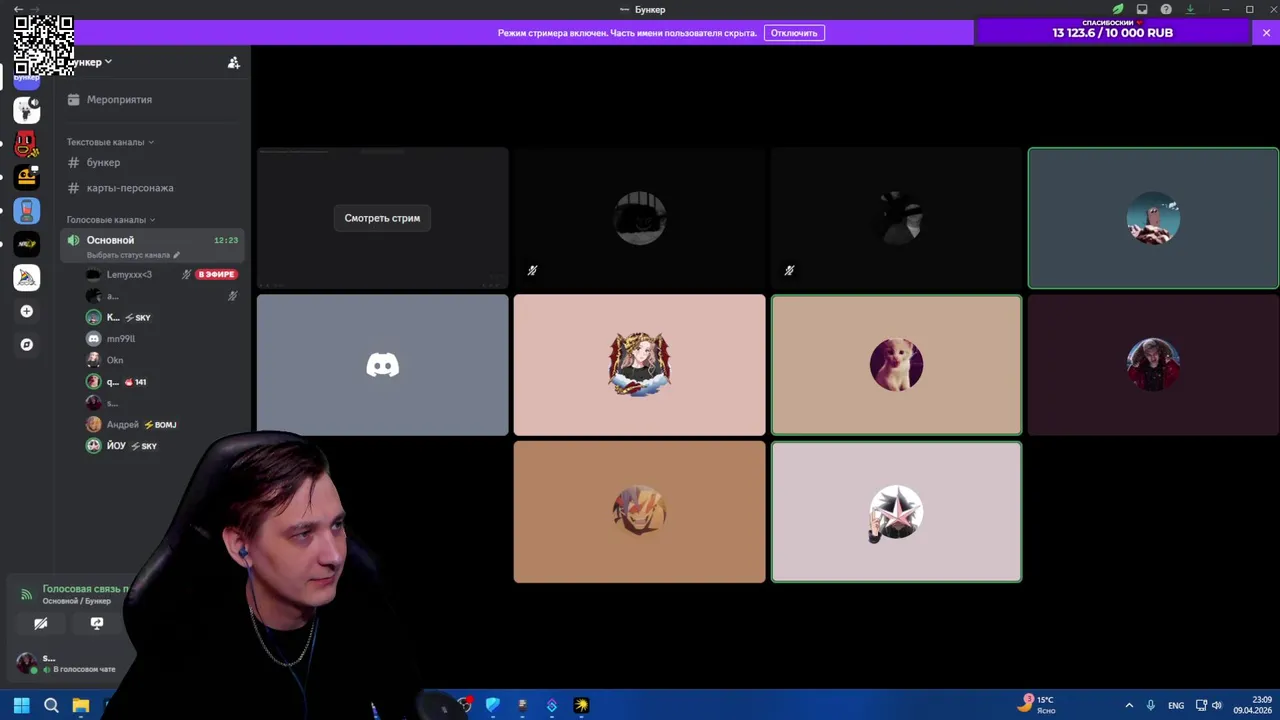1280x720 pixels.
Task: Collapse the Текстовые каналы category
Action: pos(110,142)
